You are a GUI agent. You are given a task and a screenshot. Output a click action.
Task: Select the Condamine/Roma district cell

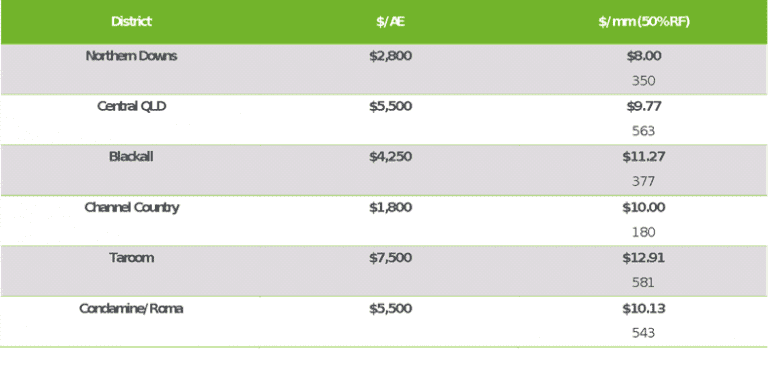(x=131, y=309)
